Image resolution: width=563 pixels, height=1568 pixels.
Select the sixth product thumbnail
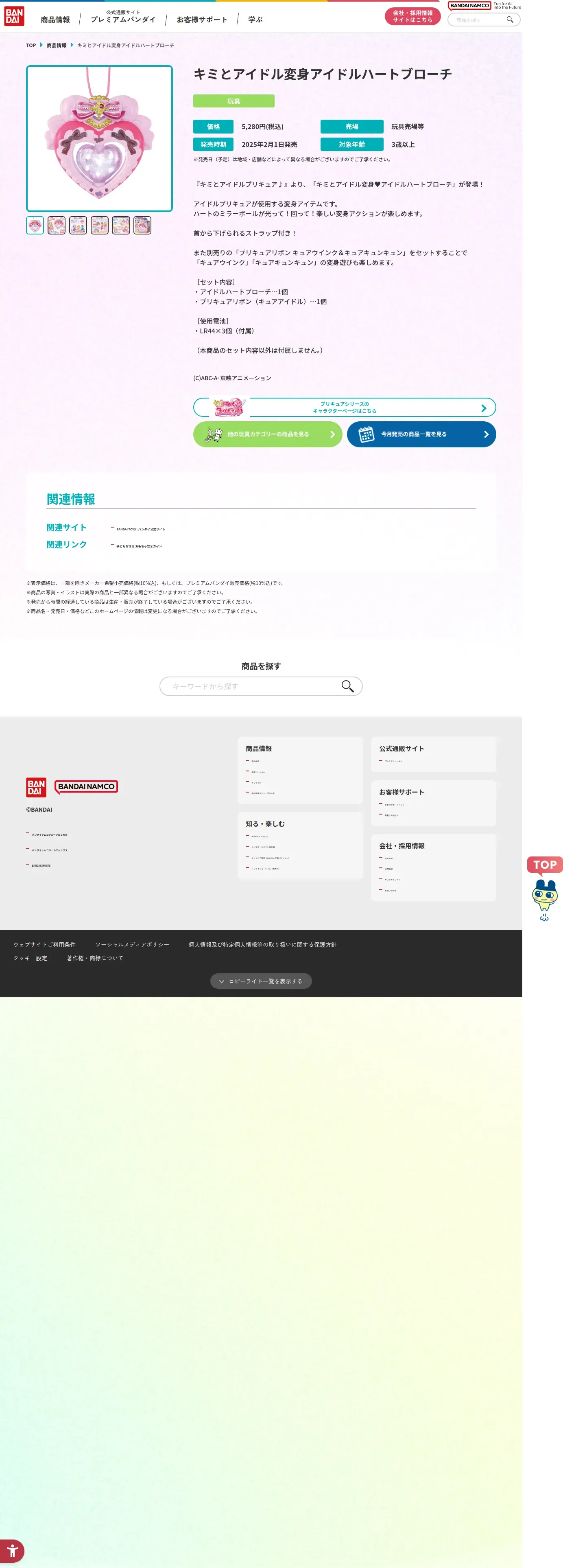142,225
